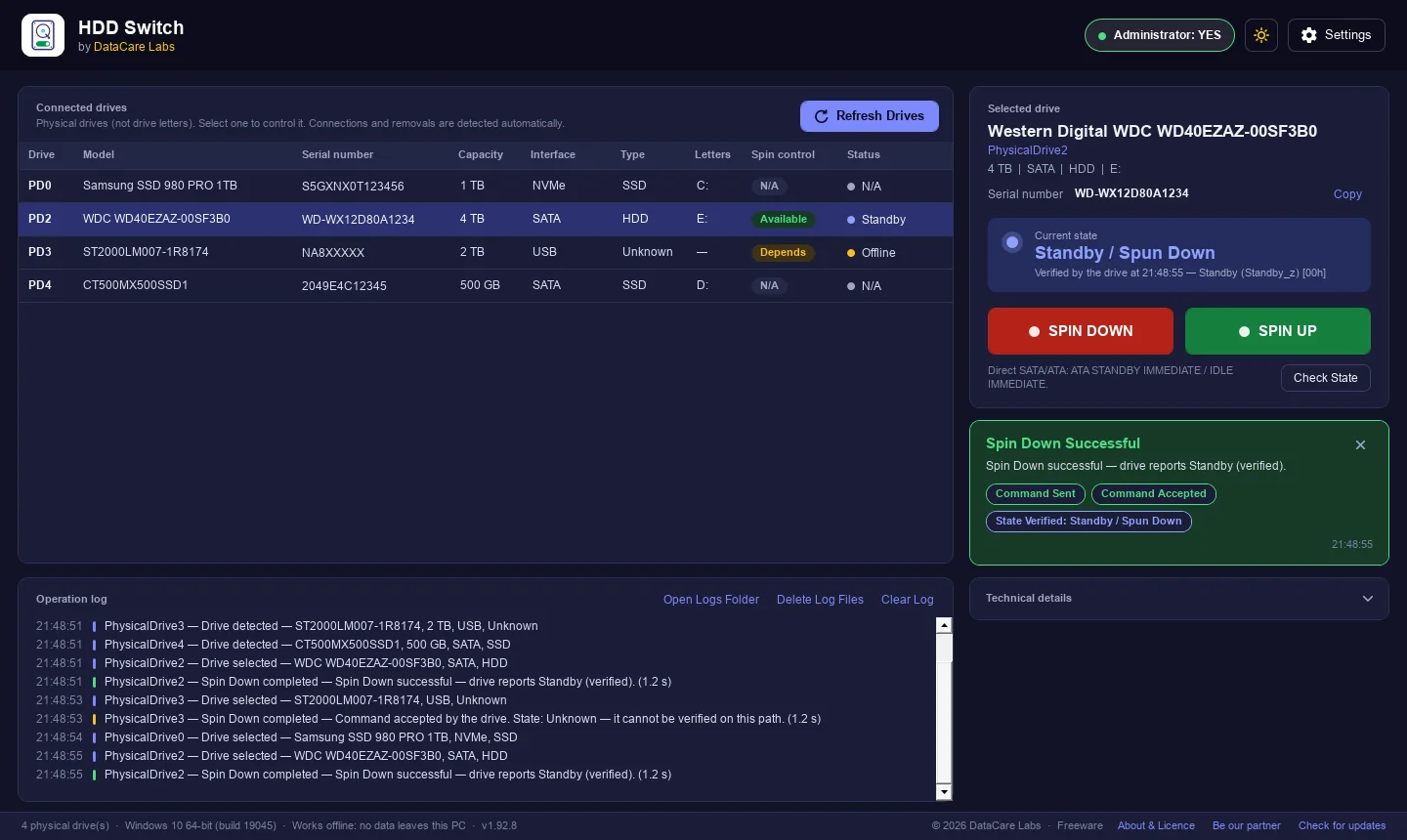Screen dimensions: 1407x840
Task: Select the PD2 WDC WD40EZAZ drive row
Action: (x=486, y=219)
